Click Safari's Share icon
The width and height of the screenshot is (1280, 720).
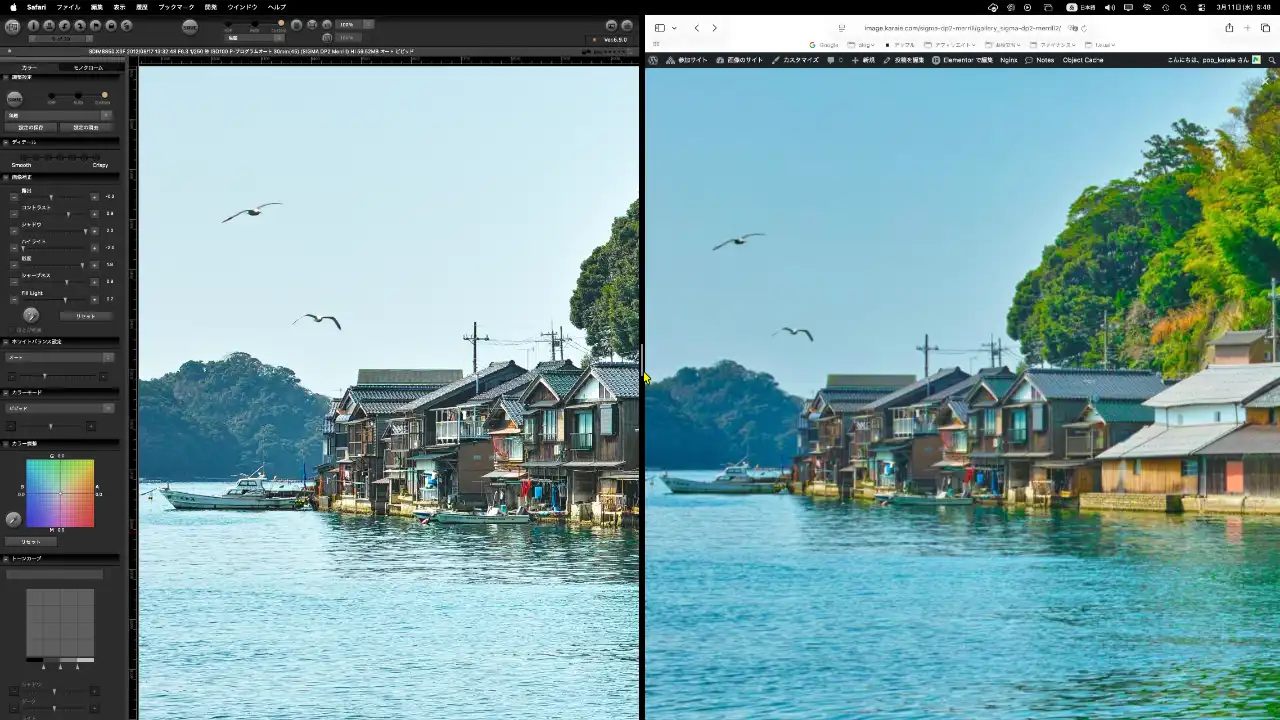pos(1229,28)
